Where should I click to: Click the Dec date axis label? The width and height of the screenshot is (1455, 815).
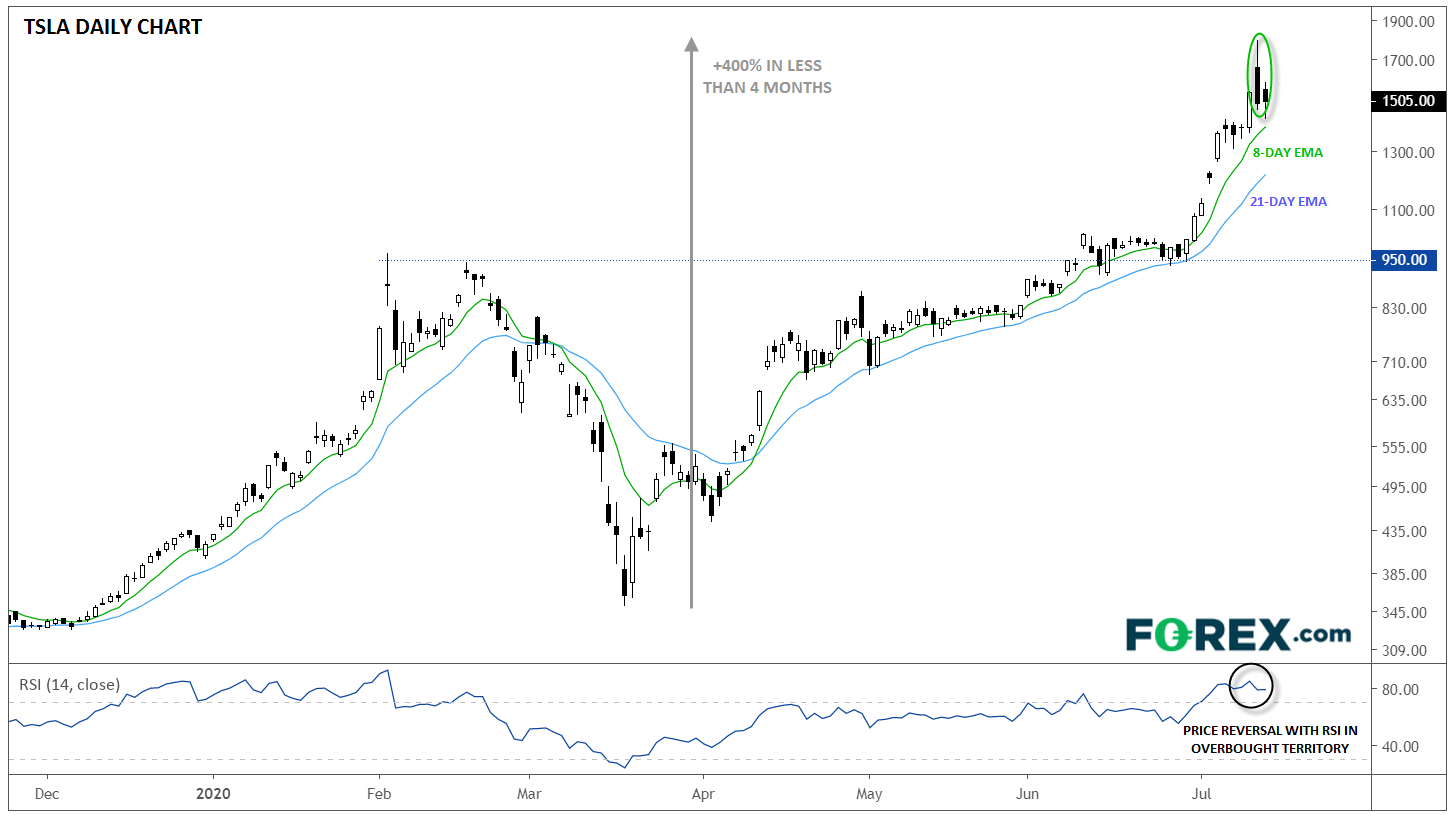pos(46,794)
